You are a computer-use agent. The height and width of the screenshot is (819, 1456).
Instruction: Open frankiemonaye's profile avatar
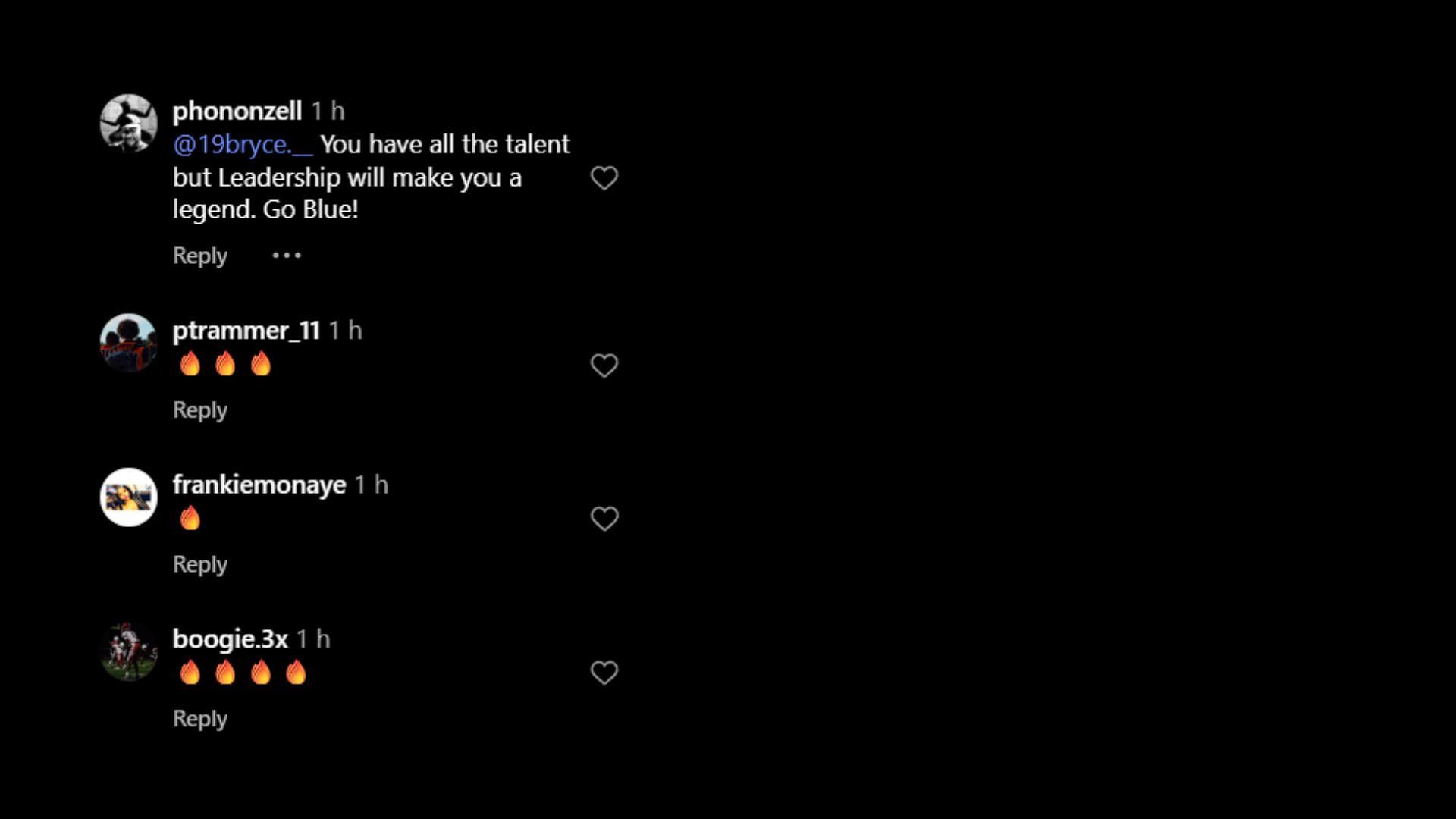(x=129, y=497)
